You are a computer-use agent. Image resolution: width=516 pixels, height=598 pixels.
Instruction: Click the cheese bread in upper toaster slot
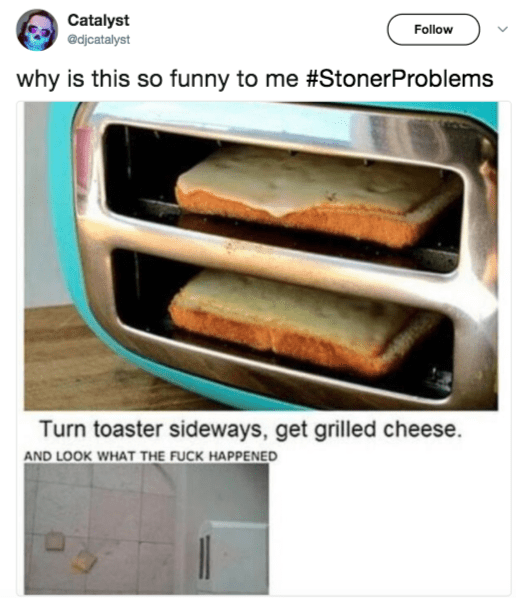pyautogui.click(x=317, y=195)
